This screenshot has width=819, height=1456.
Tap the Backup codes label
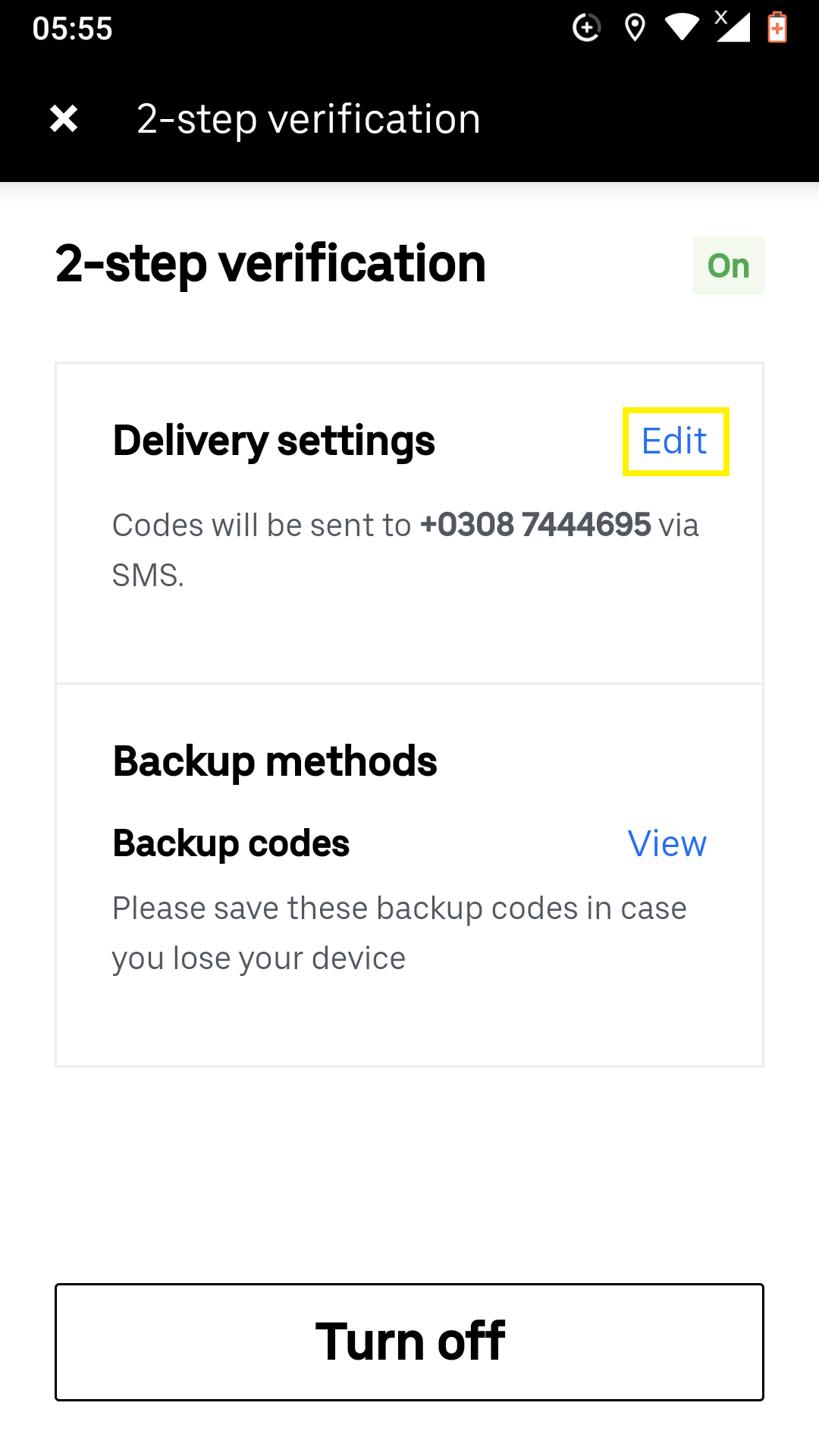(231, 844)
